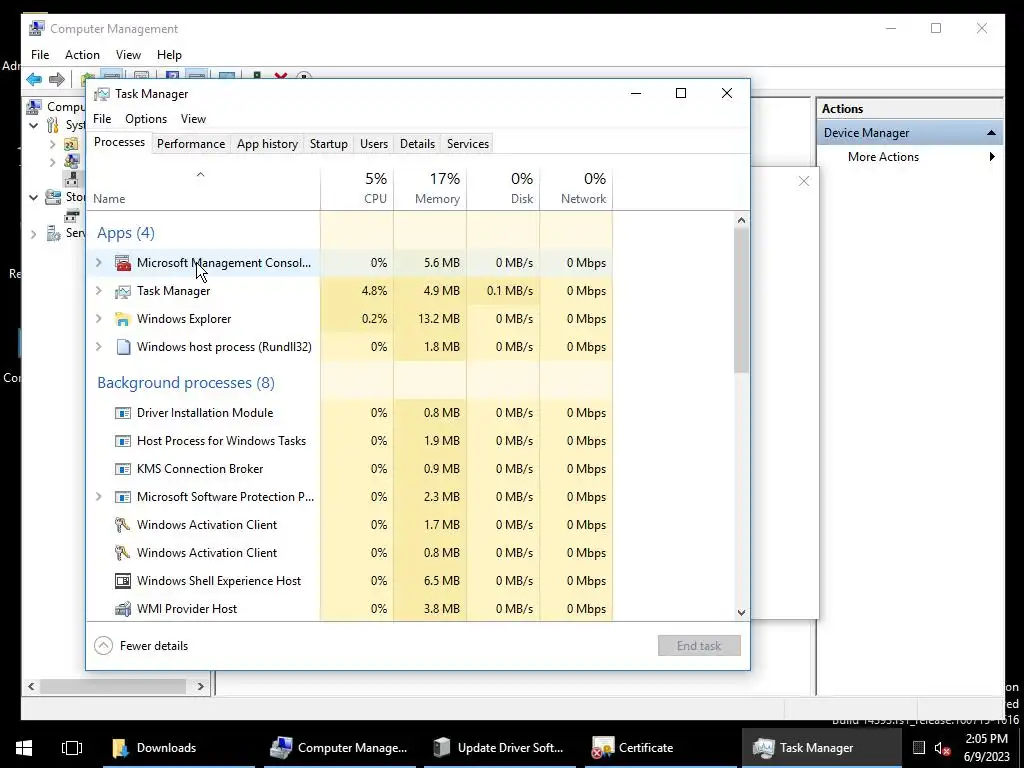Click the Rundll32 host process icon

[123, 347]
